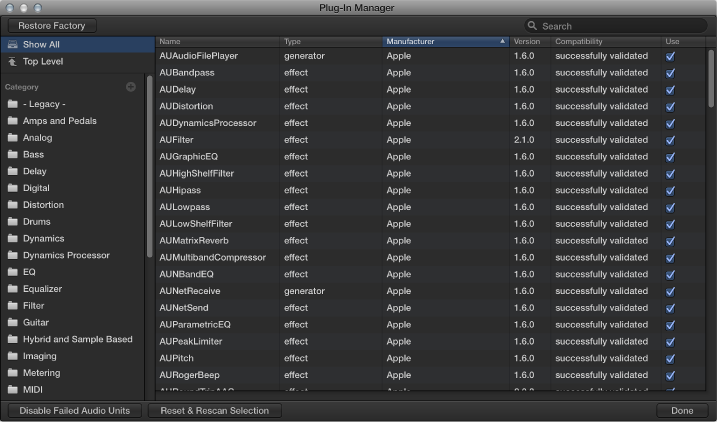Click the Delay folder icon
This screenshot has height=422, width=718.
click(13, 171)
